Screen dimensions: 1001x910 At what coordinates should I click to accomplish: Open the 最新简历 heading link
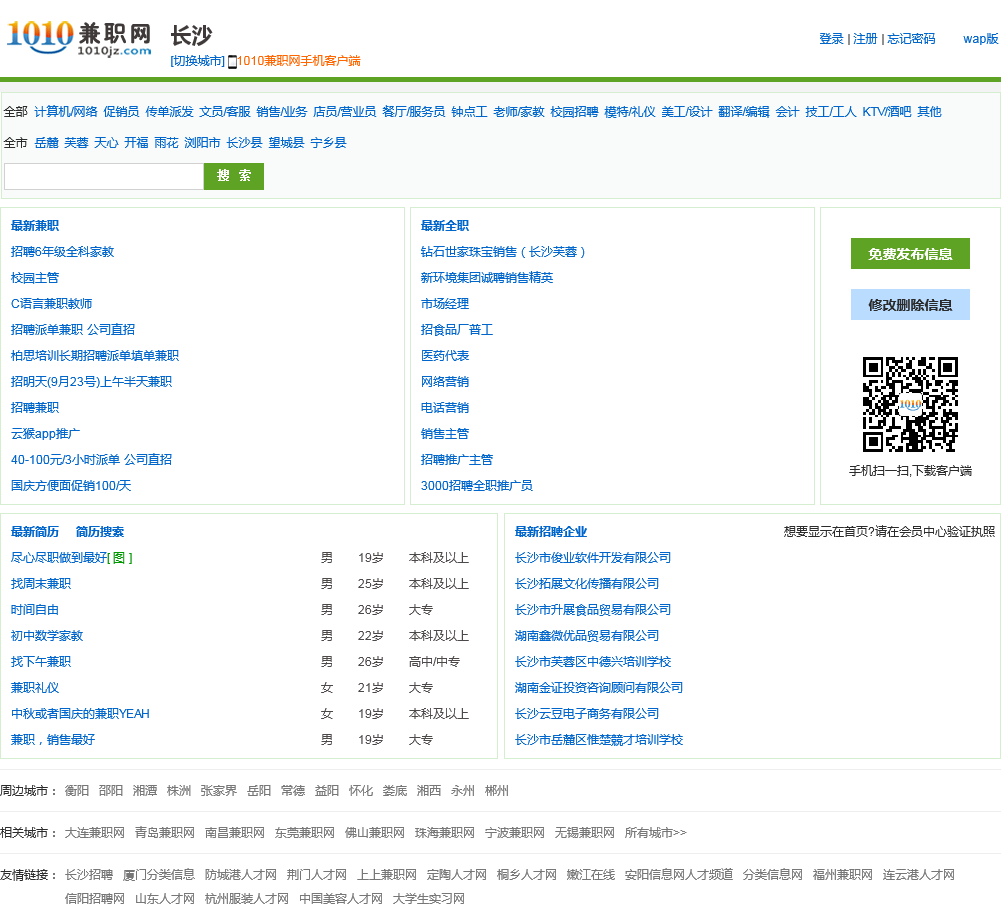35,531
